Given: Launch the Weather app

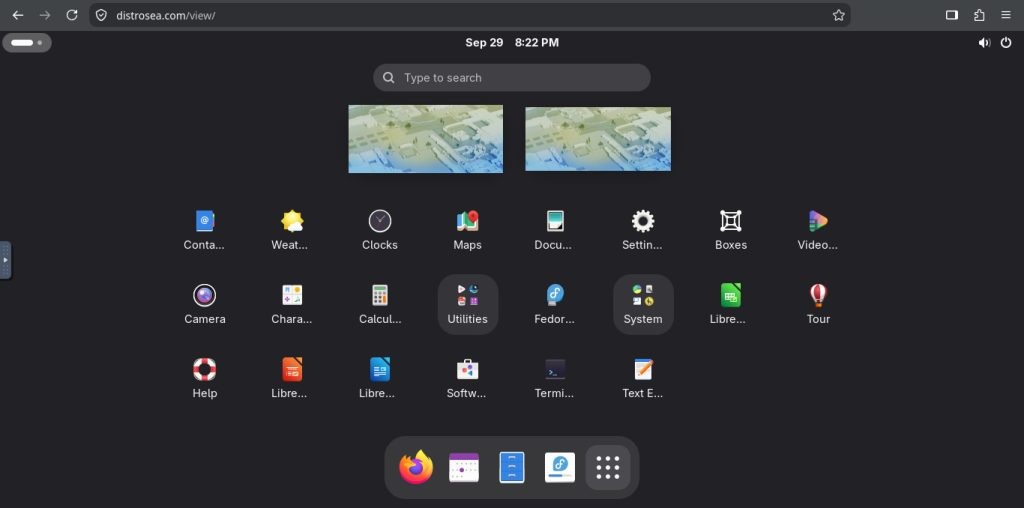Looking at the screenshot, I should 292,230.
